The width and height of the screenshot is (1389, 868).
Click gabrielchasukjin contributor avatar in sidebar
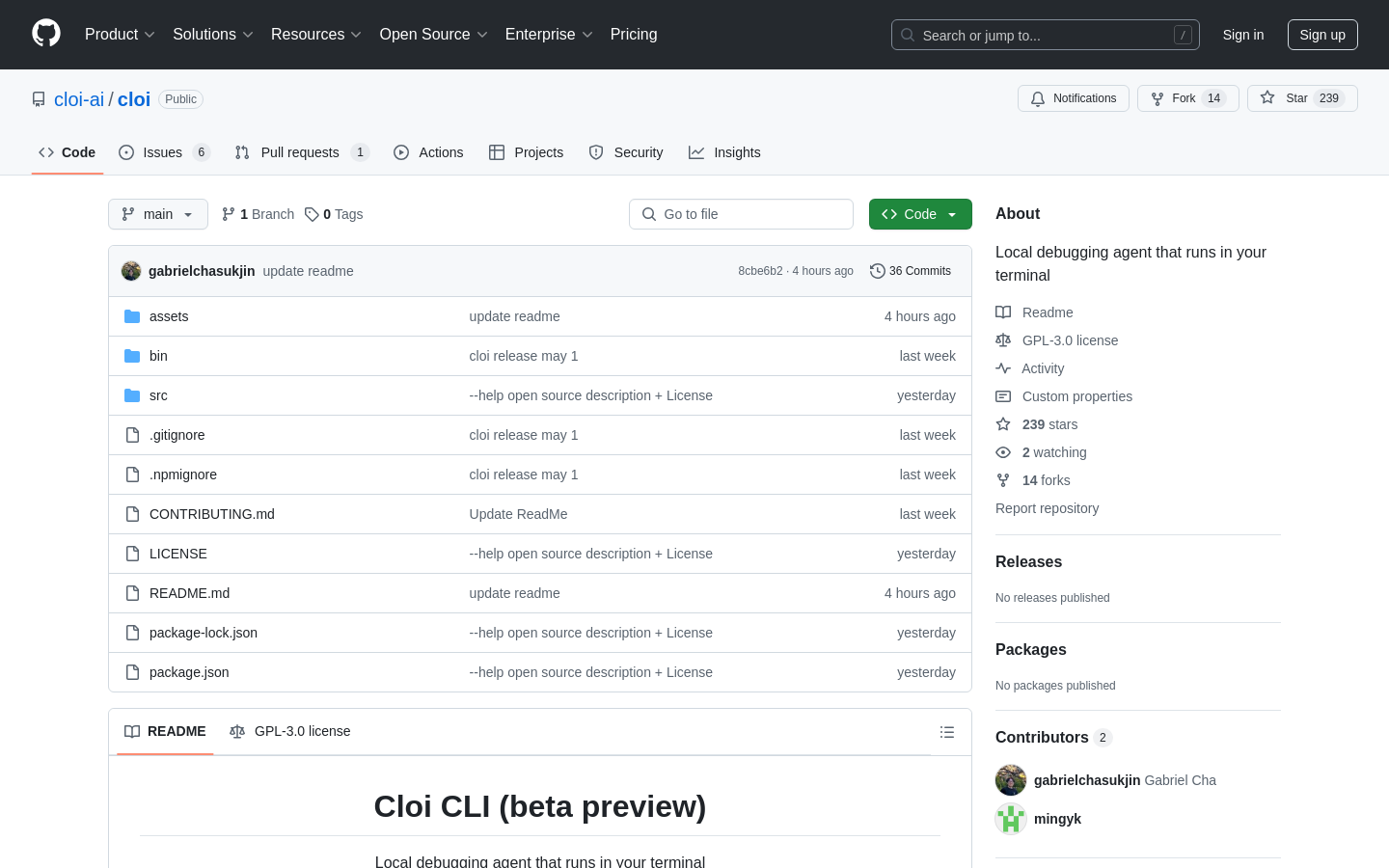pyautogui.click(x=1011, y=780)
